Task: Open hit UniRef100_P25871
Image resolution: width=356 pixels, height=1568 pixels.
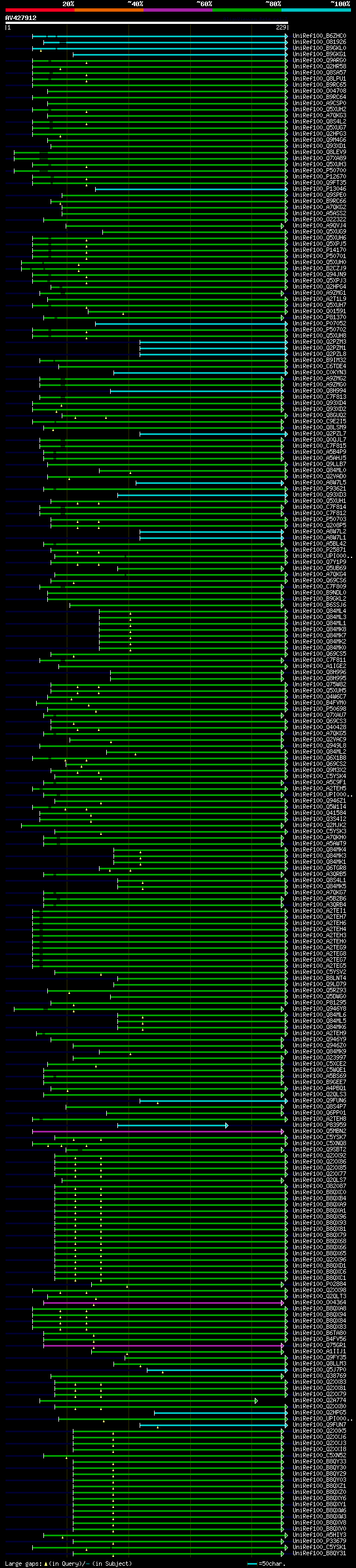Action: click(319, 550)
